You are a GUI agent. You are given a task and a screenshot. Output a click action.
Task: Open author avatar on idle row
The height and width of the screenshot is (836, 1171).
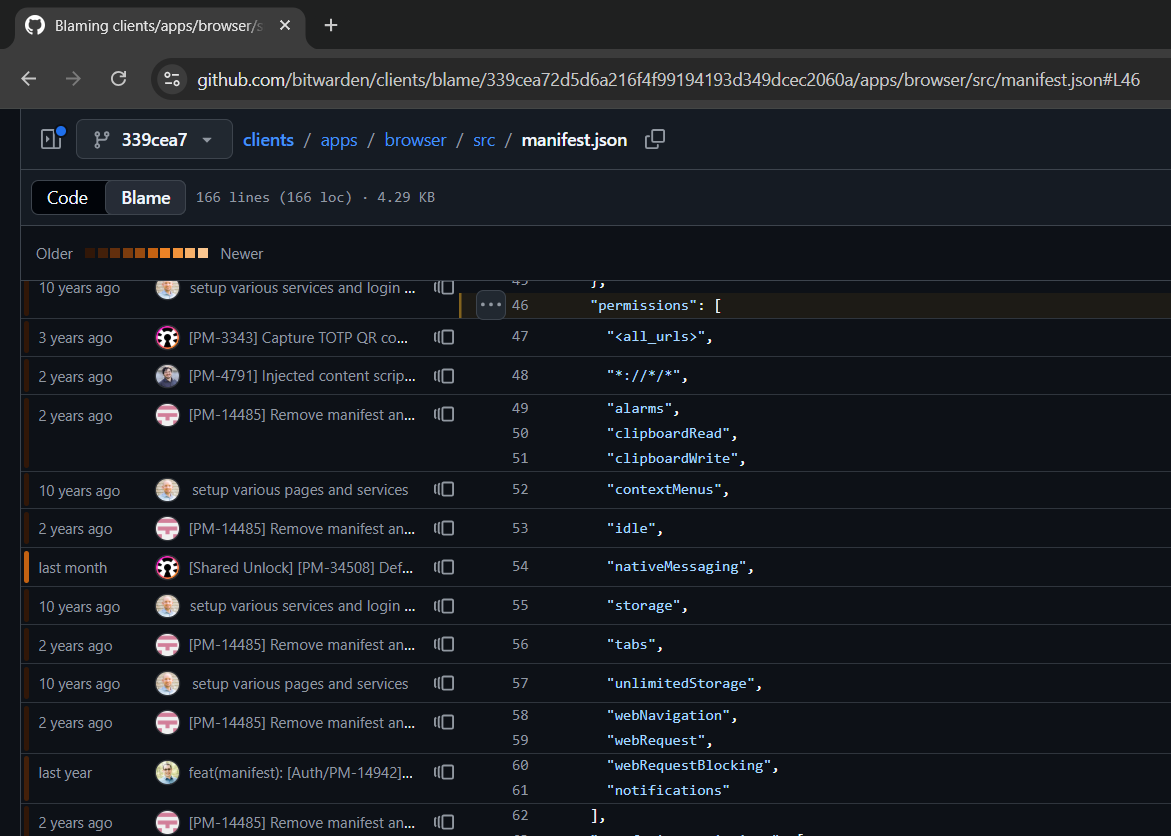click(167, 528)
